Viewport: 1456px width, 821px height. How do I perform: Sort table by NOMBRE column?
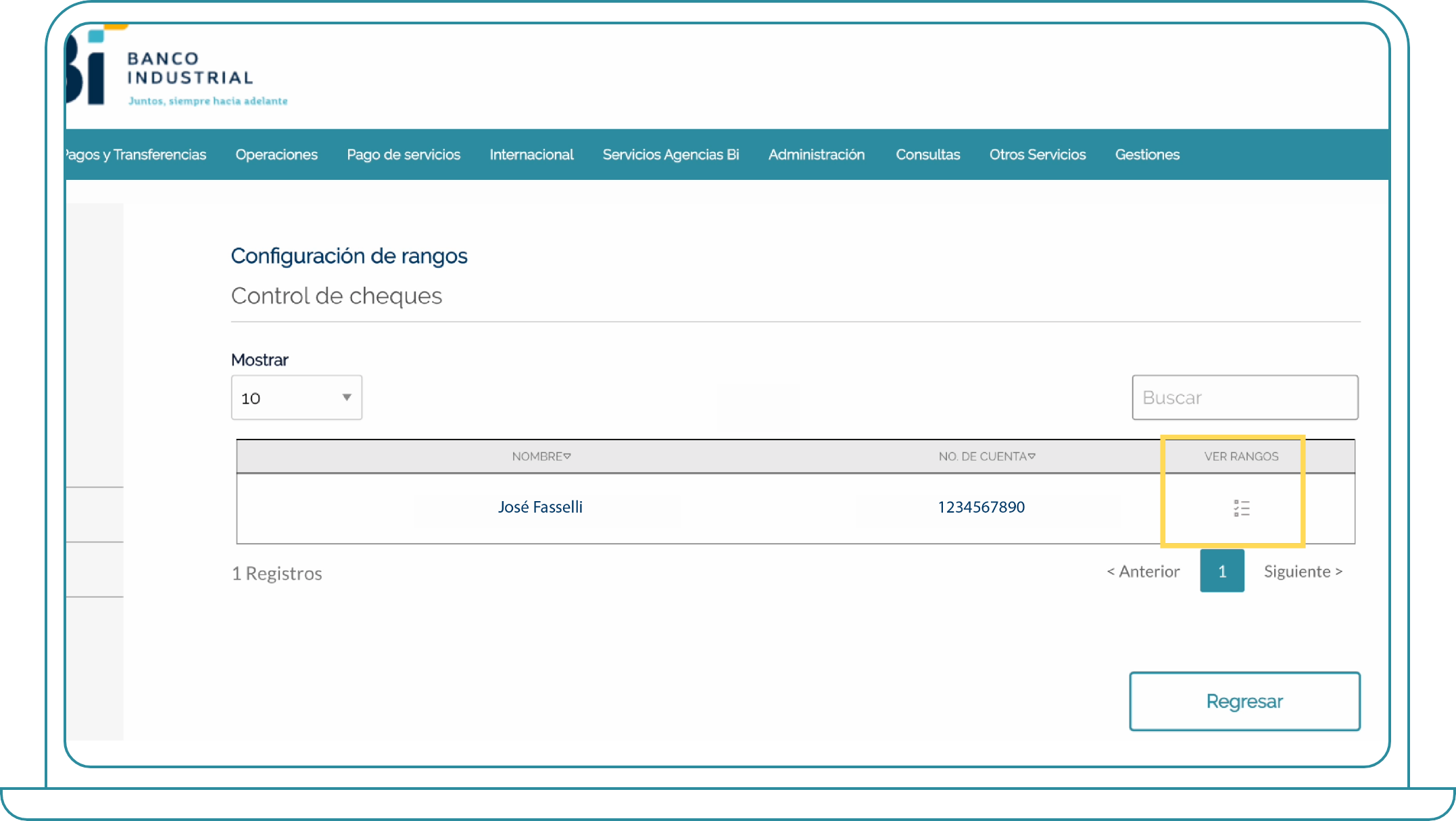[541, 456]
